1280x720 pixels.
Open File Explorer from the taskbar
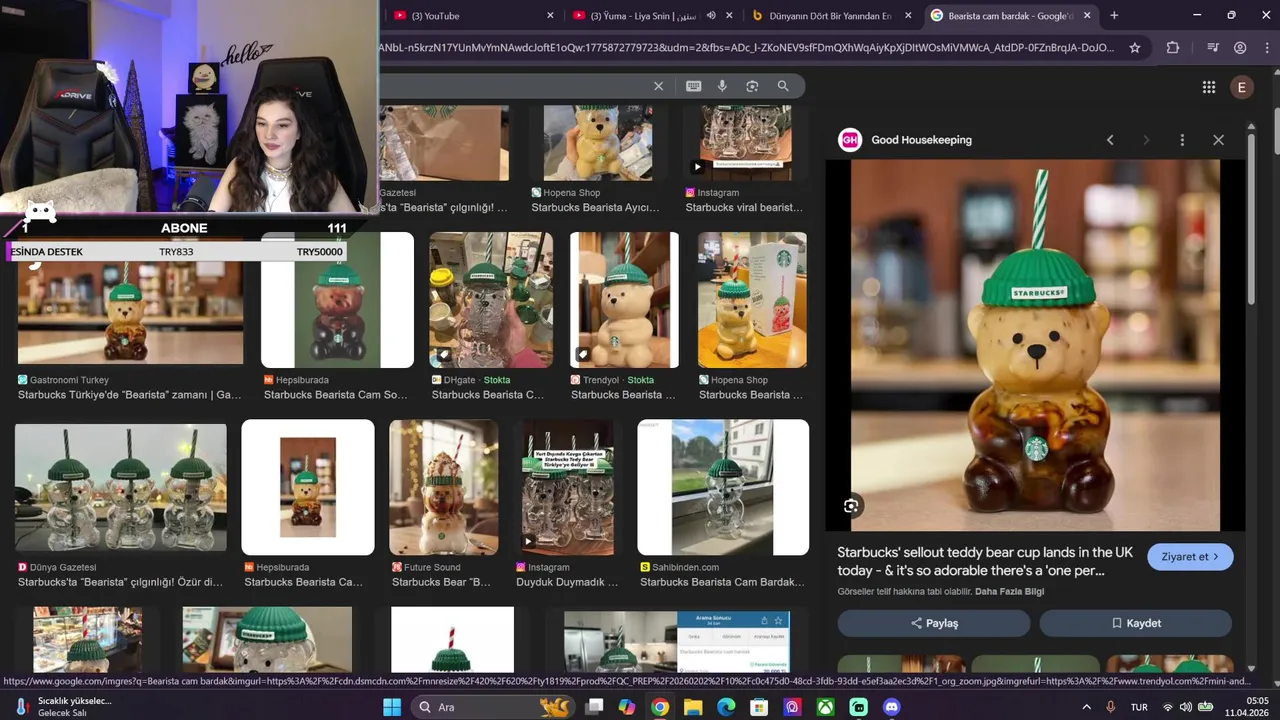693,707
